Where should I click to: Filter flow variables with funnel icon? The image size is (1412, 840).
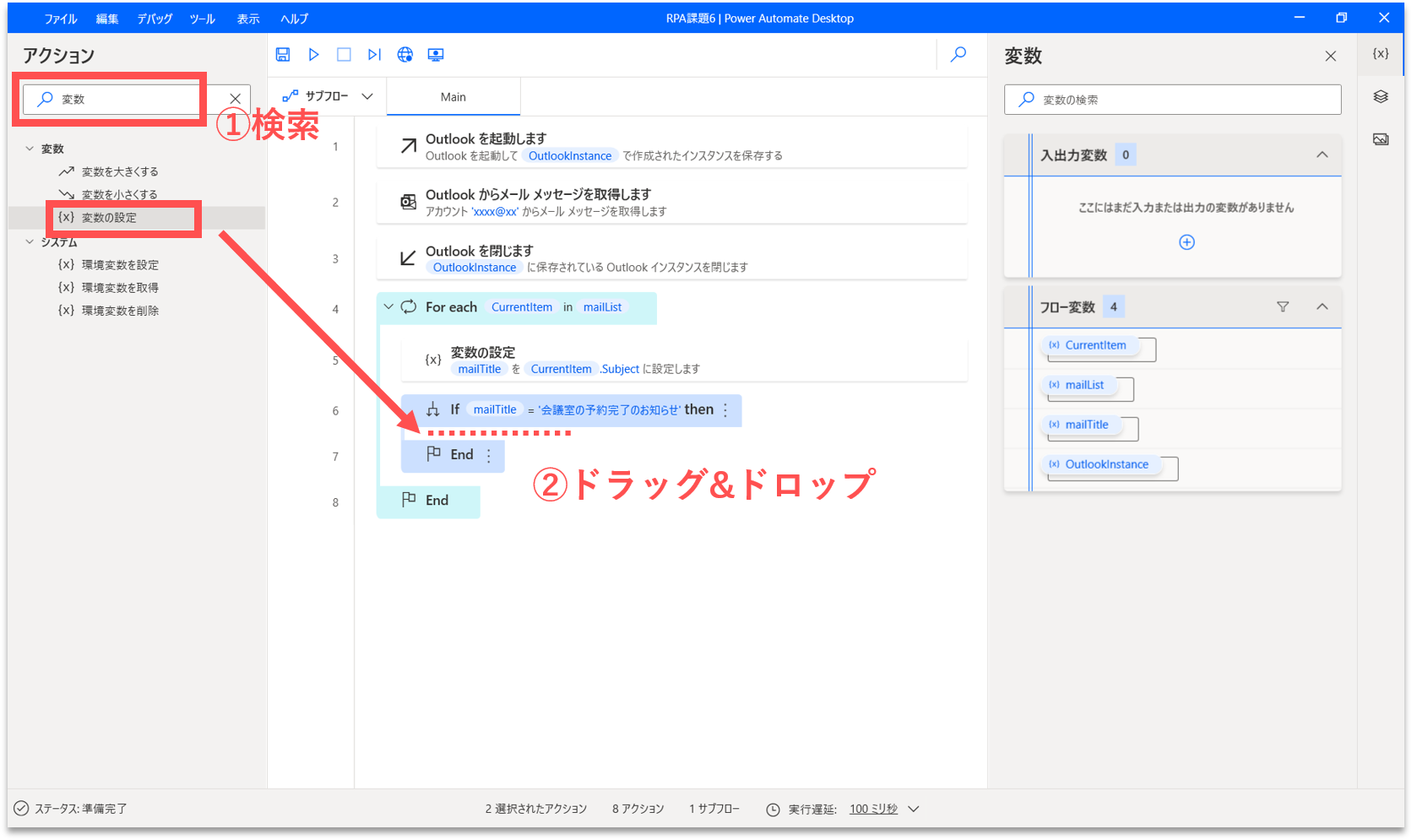pos(1283,307)
